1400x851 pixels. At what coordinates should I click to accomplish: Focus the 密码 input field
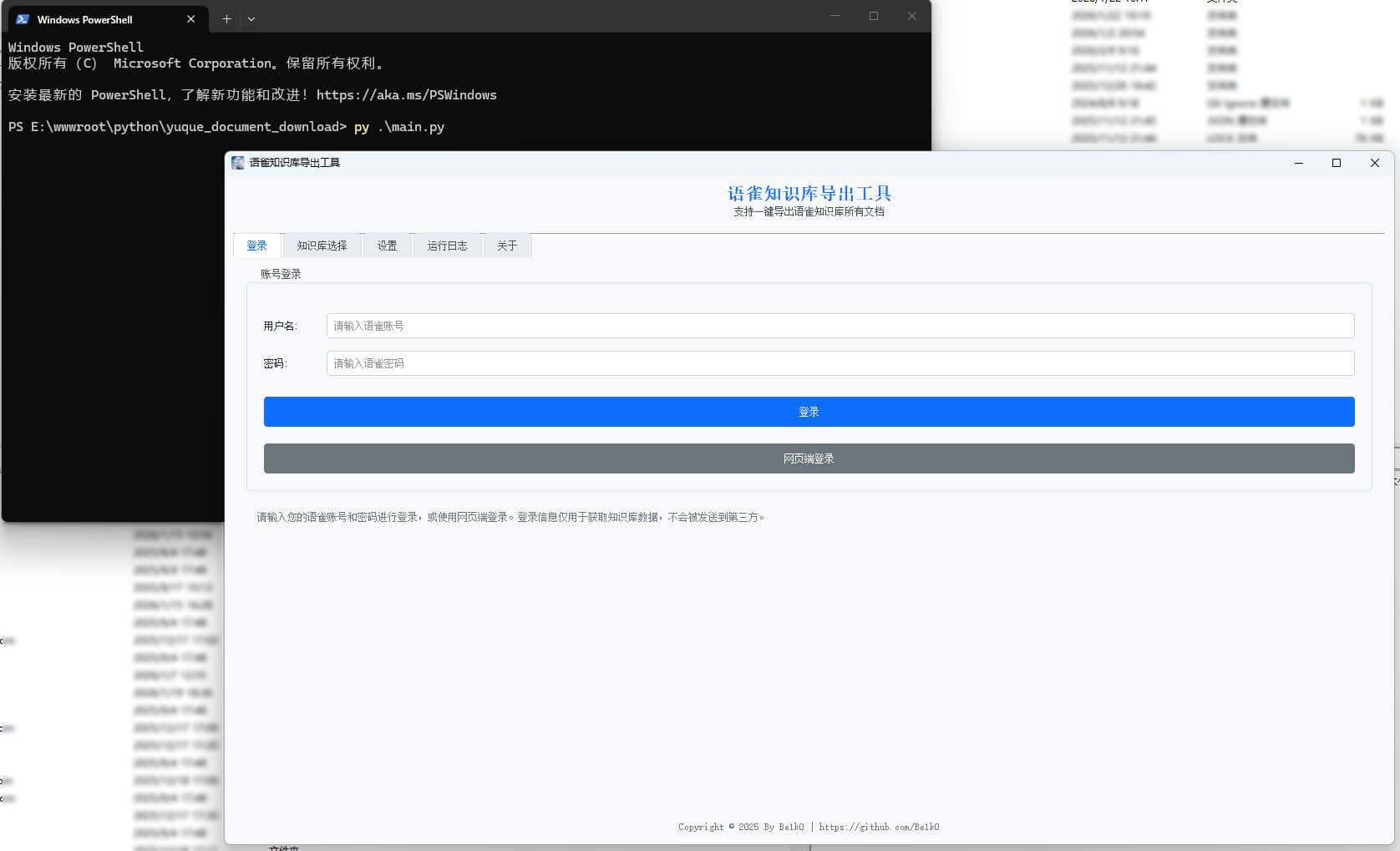[x=839, y=363]
